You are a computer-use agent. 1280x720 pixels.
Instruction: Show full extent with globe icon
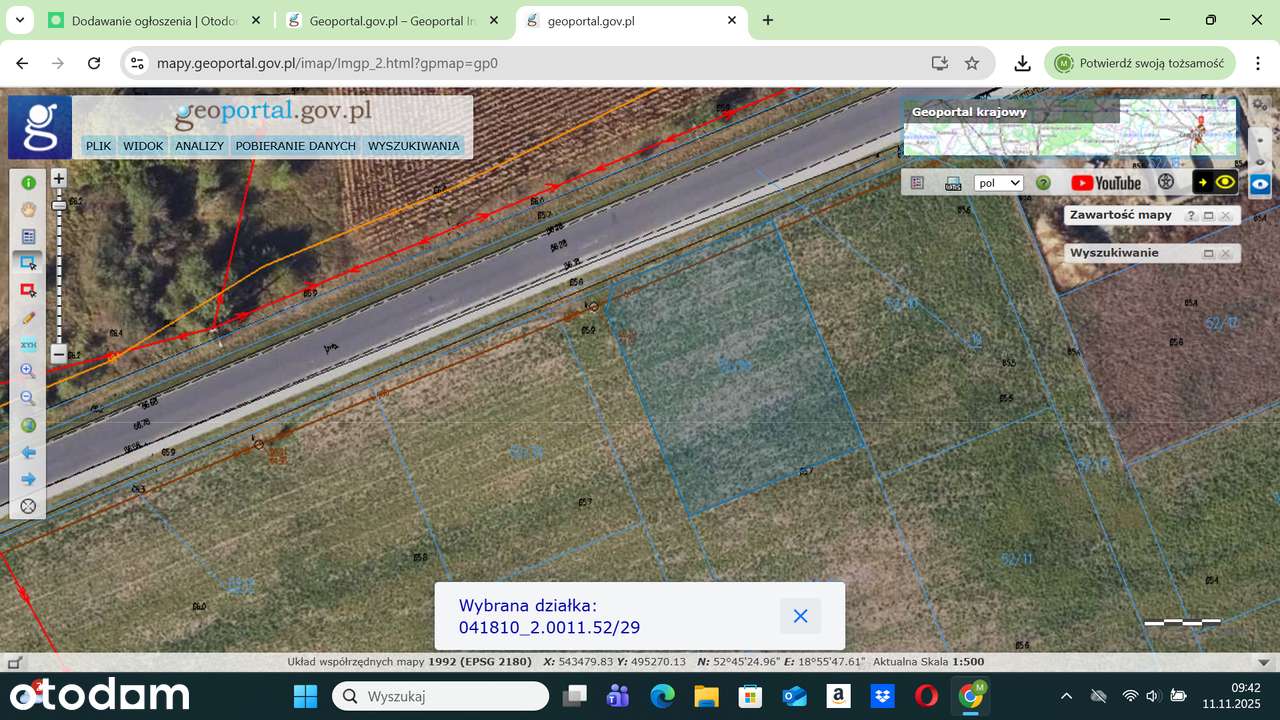[28, 425]
